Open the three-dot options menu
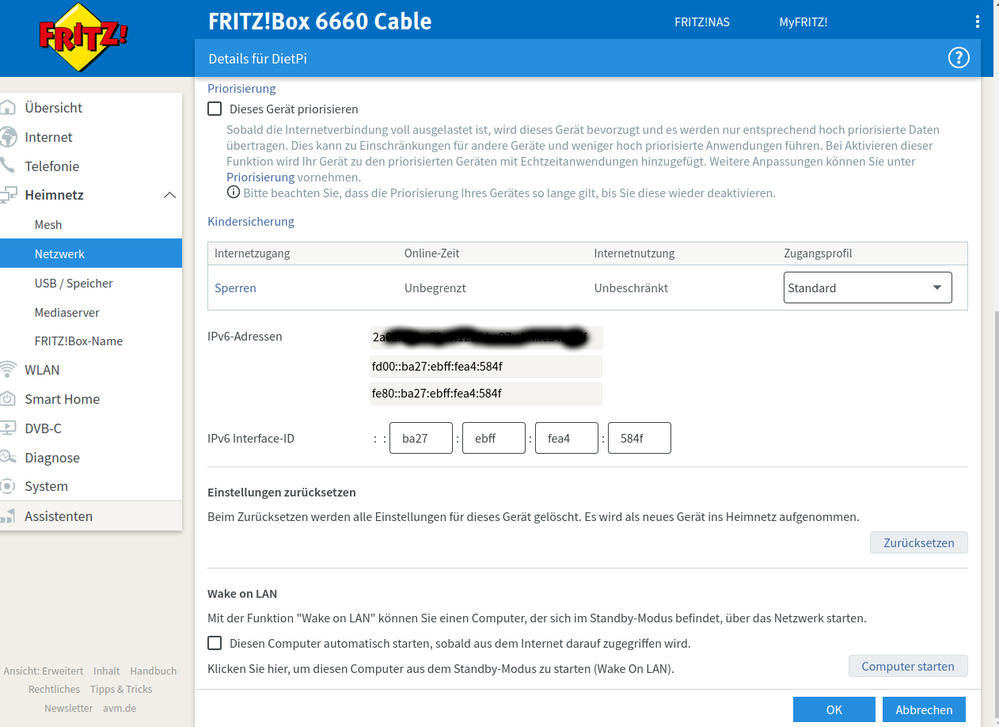The width and height of the screenshot is (999, 727). (977, 22)
